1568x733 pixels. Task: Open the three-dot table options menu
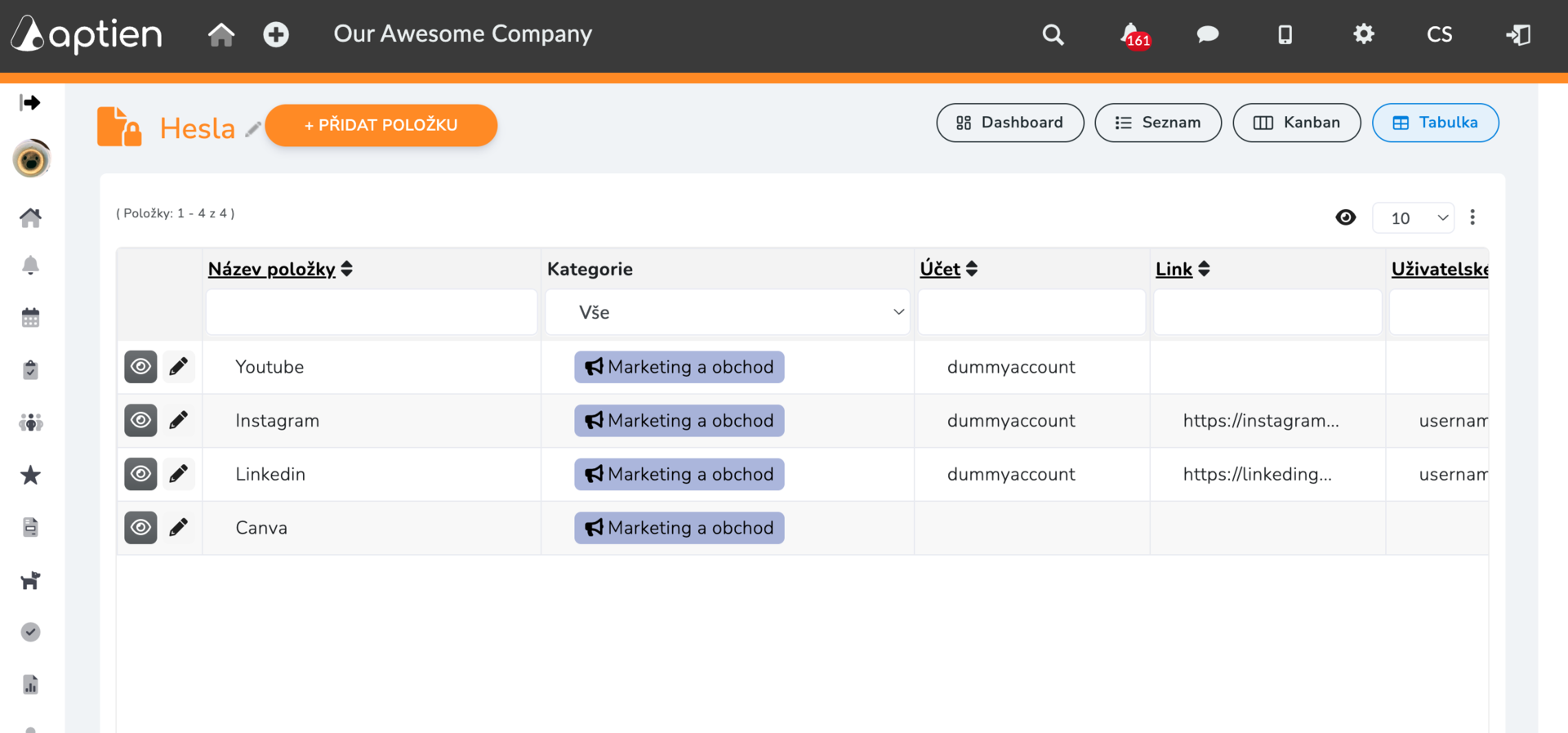pos(1472,217)
